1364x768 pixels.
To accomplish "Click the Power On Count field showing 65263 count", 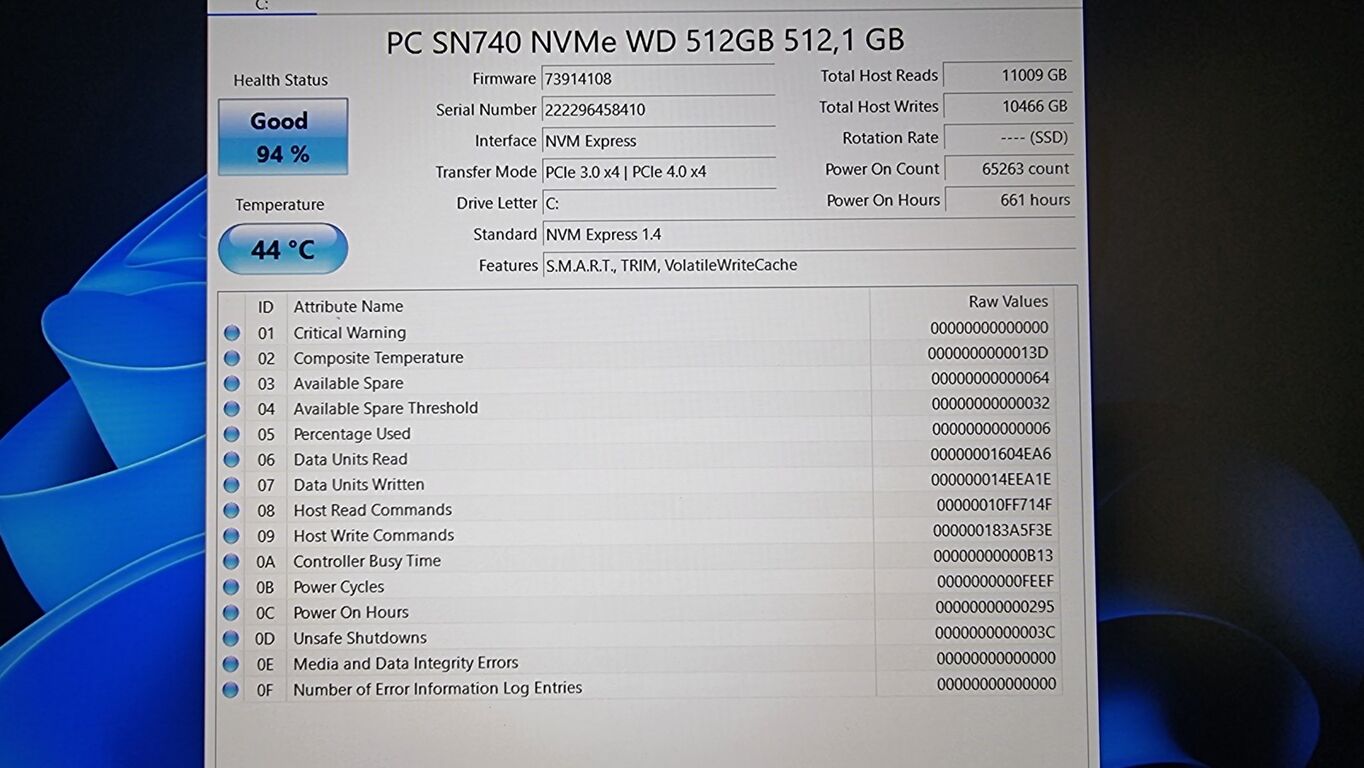I will click(1009, 169).
